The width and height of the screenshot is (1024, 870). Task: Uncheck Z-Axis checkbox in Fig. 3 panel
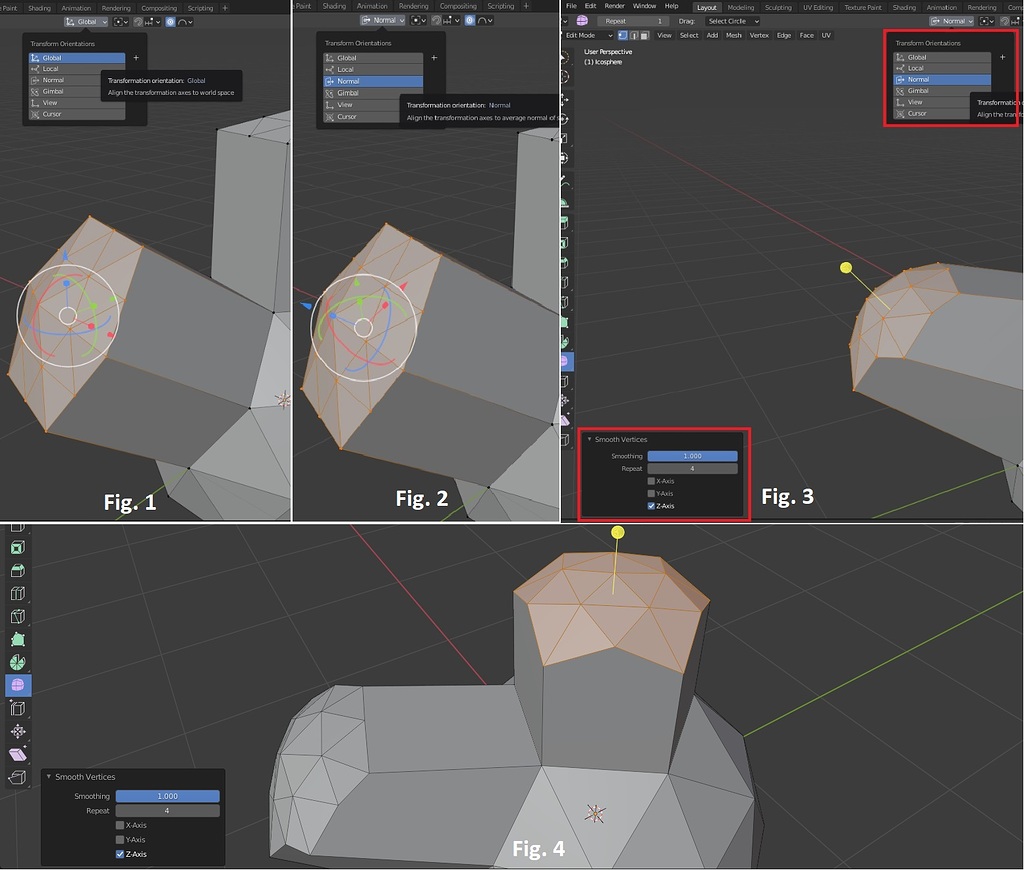click(651, 506)
